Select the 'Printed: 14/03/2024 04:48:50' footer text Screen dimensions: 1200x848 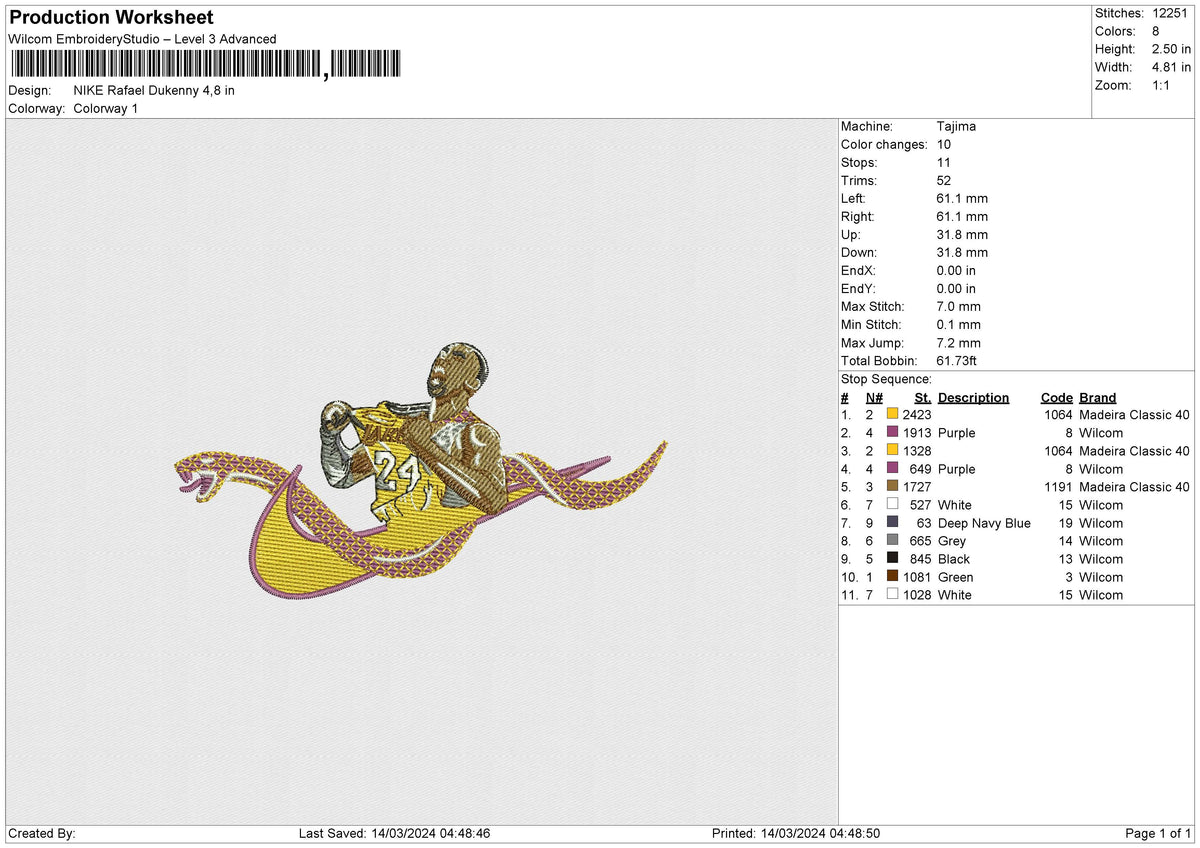click(796, 833)
